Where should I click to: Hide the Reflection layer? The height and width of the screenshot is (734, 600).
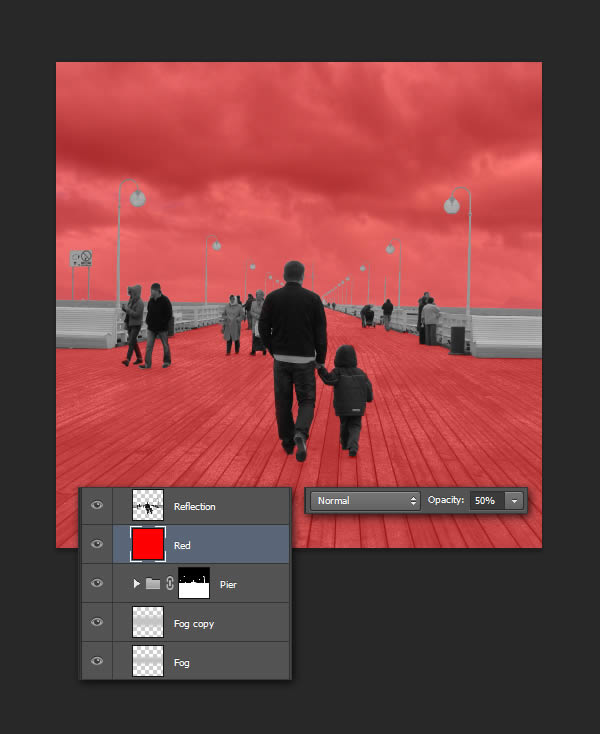coord(97,506)
